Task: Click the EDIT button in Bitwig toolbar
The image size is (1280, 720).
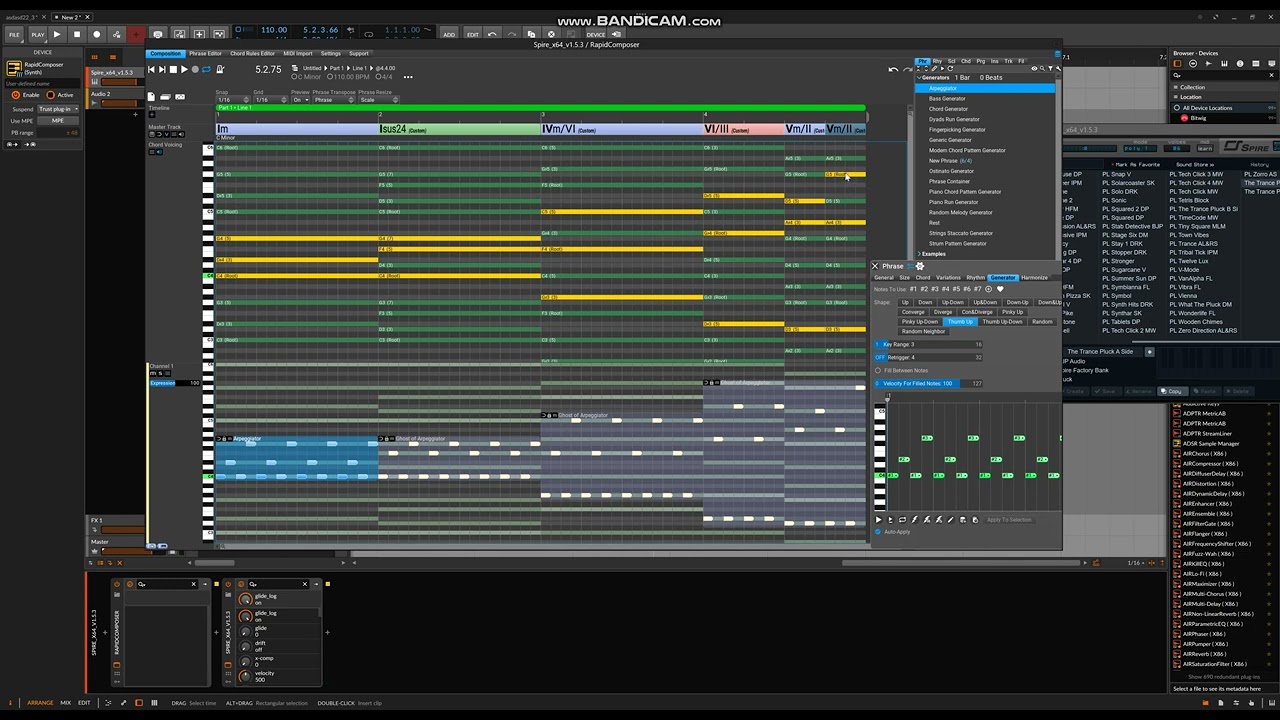Action: (x=473, y=35)
